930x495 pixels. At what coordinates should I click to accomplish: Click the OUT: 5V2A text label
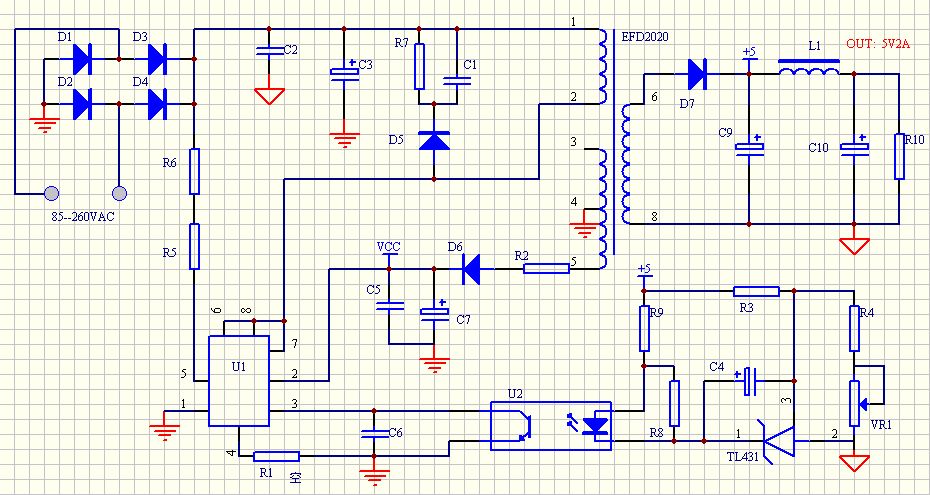(878, 44)
